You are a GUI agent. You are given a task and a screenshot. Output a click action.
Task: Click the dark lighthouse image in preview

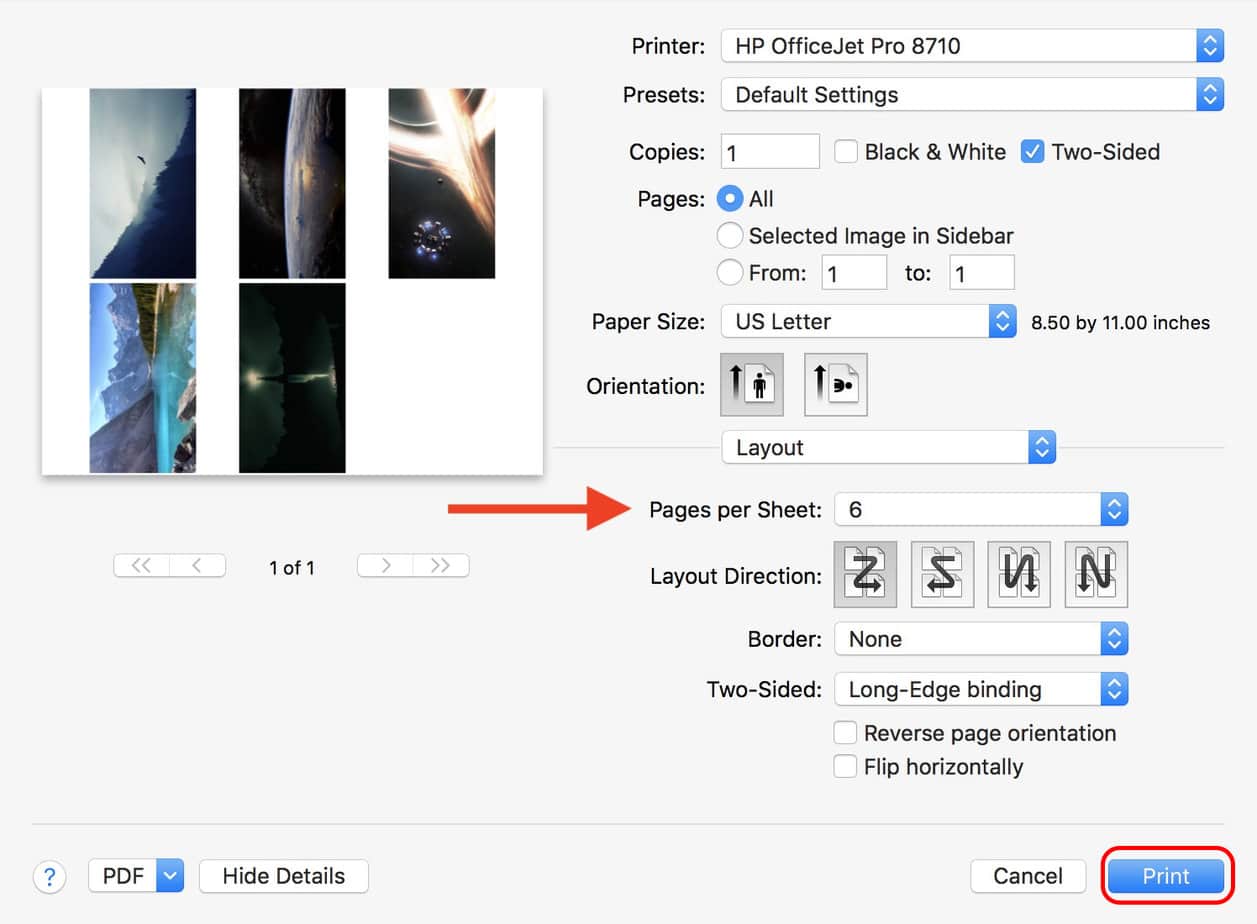click(x=292, y=378)
